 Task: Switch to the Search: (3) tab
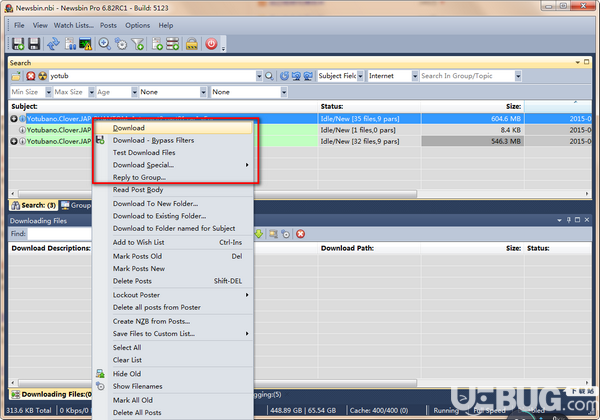coord(34,205)
